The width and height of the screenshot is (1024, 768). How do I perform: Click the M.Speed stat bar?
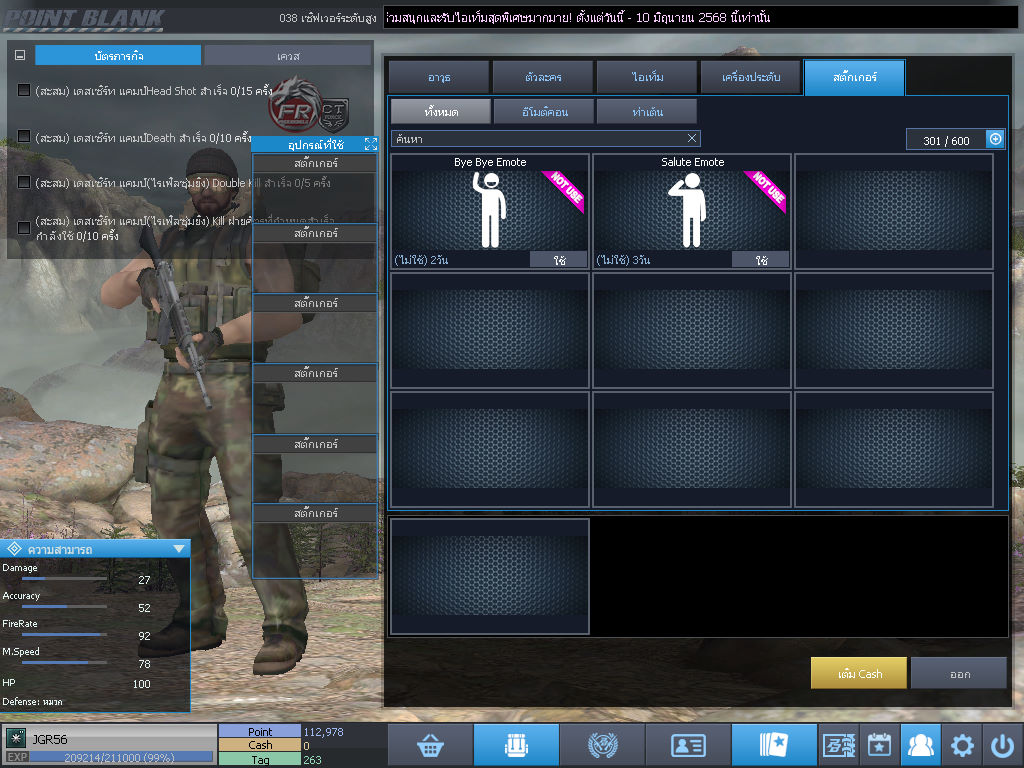(65, 662)
